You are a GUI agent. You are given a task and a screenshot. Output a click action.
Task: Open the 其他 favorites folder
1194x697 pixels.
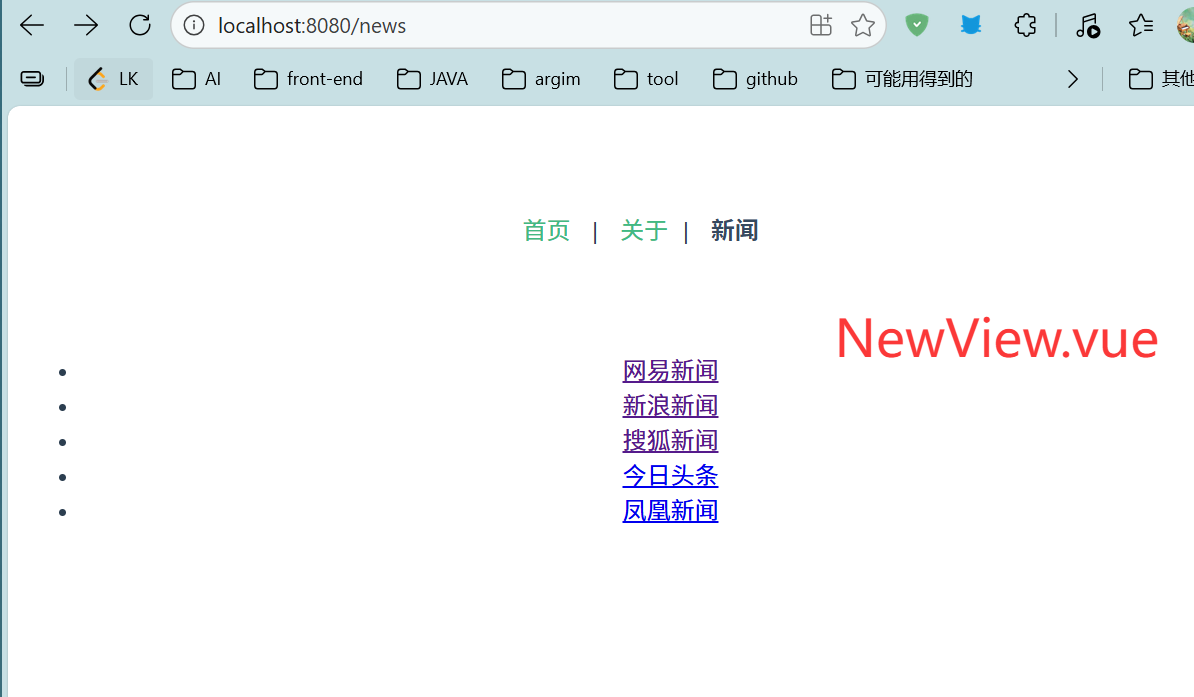pyautogui.click(x=1160, y=79)
